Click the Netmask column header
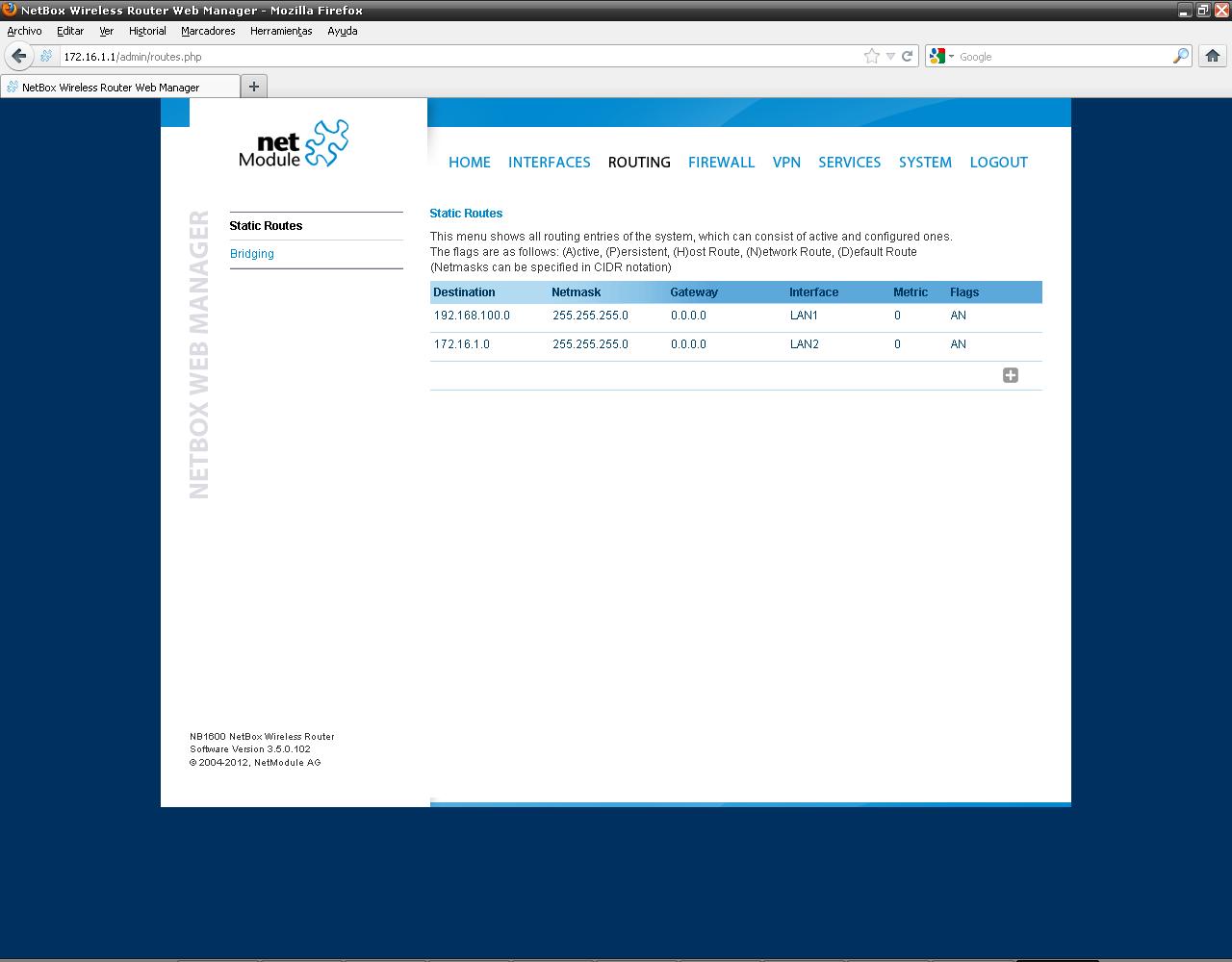 pyautogui.click(x=576, y=292)
